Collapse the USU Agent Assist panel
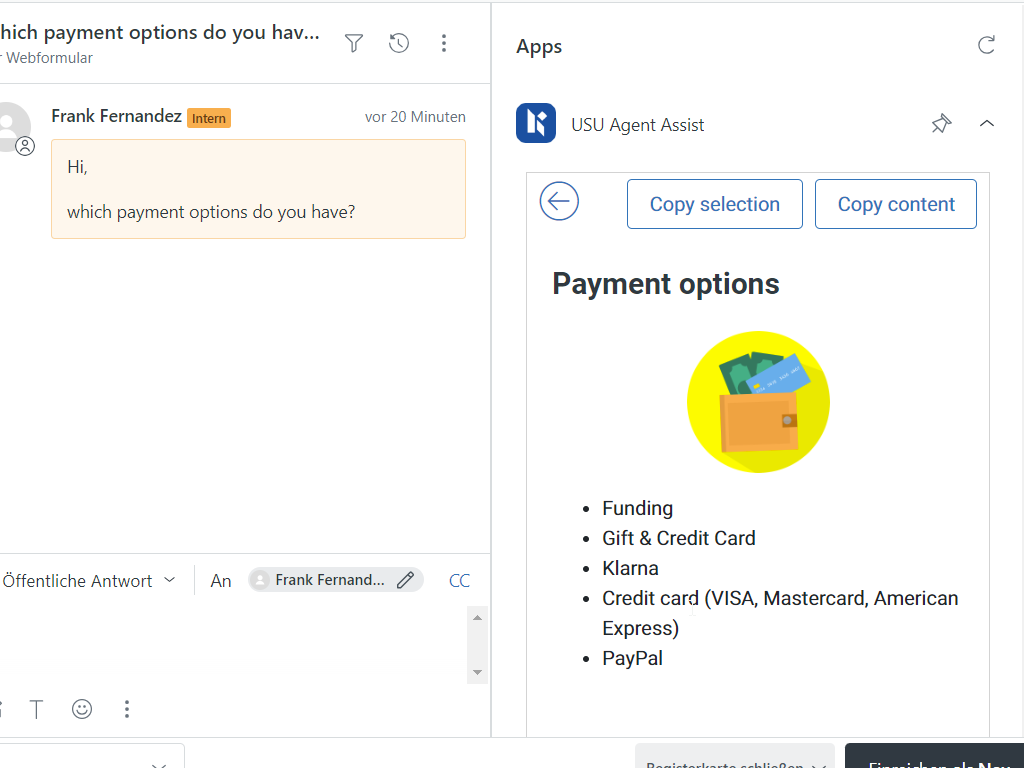This screenshot has height=768, width=1024. pos(986,124)
